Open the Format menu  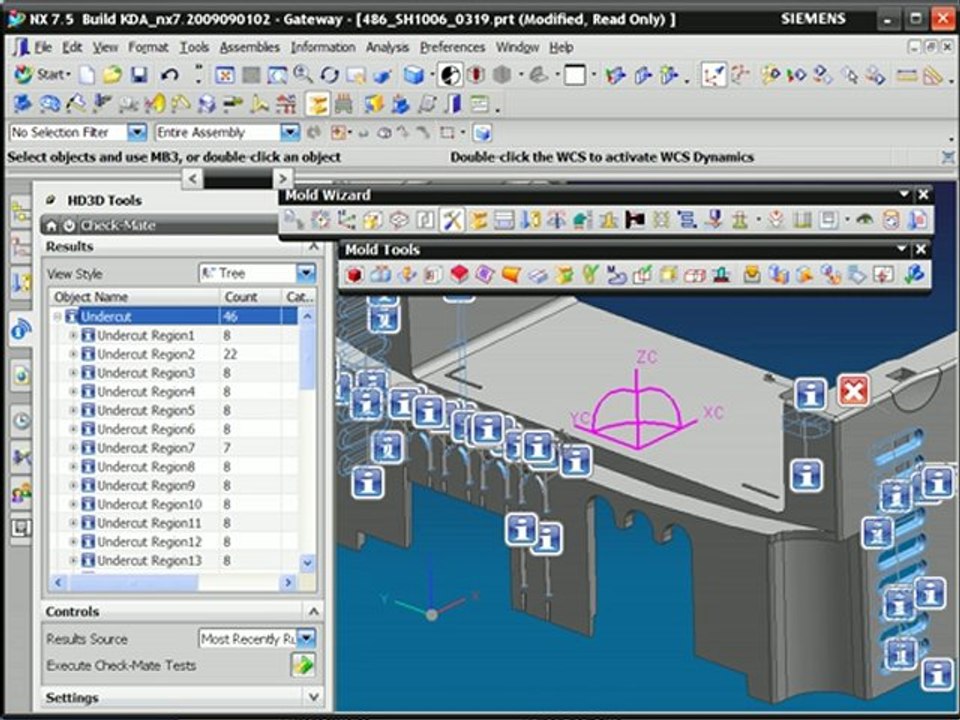148,47
